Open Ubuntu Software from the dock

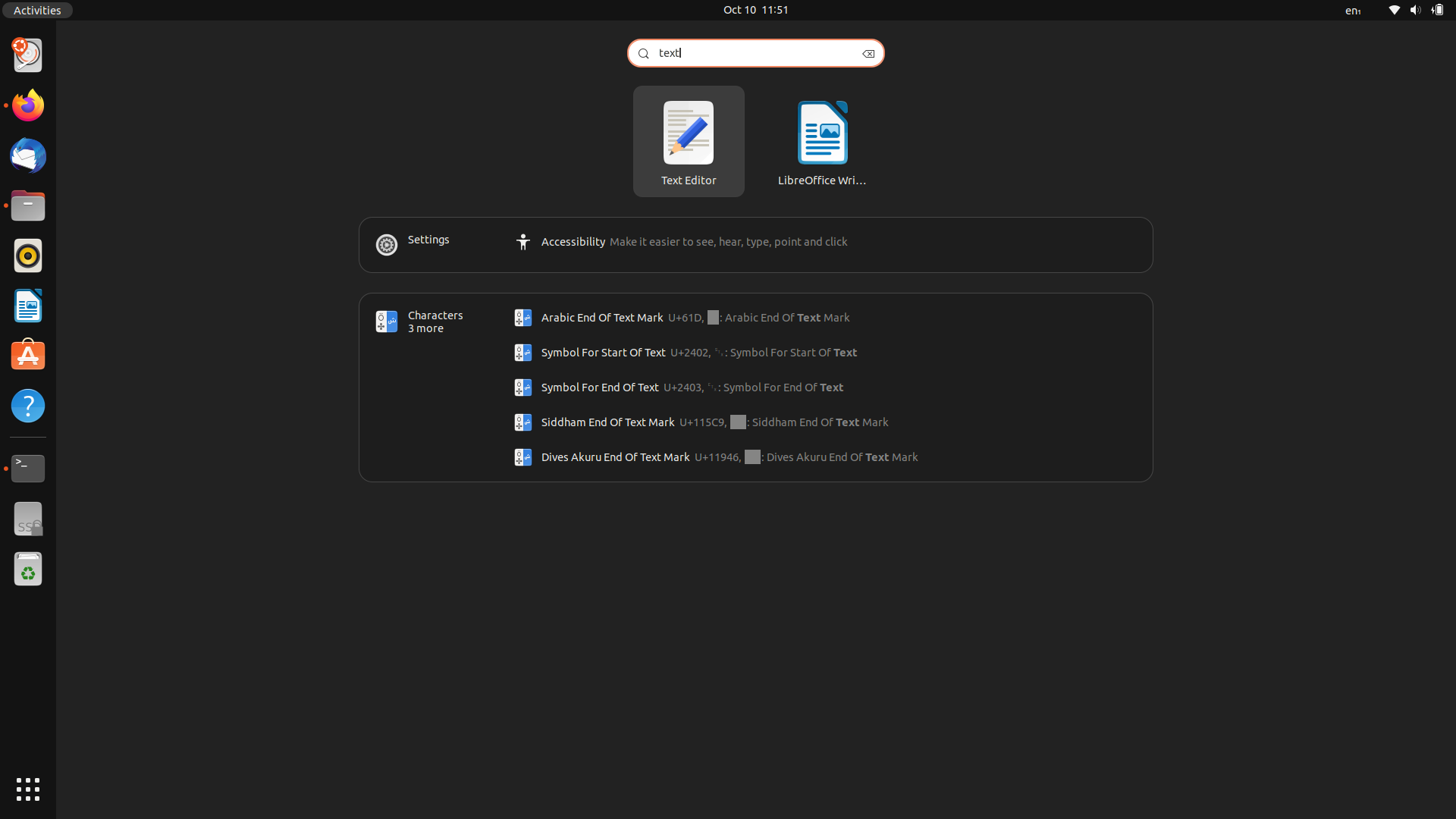point(28,356)
